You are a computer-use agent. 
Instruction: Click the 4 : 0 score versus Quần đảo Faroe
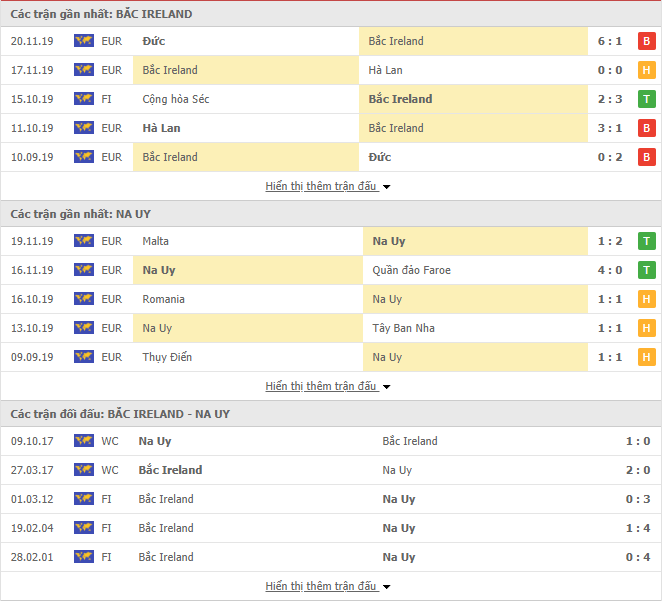610,270
